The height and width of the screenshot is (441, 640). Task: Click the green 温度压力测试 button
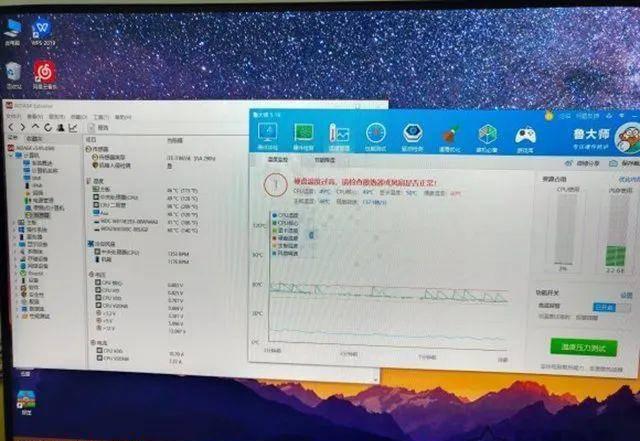tap(584, 347)
